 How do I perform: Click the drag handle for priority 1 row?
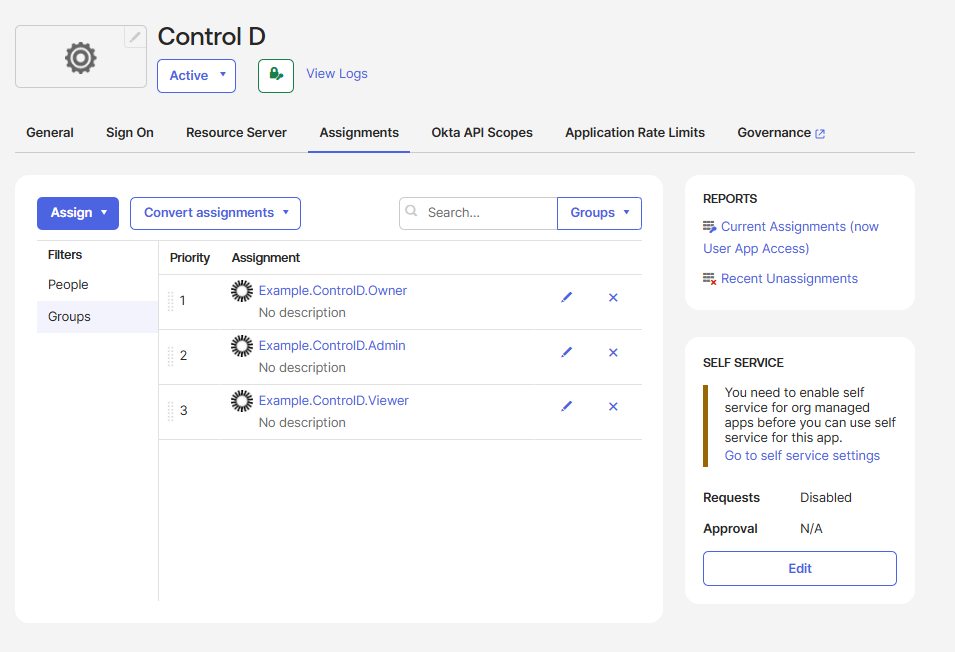pyautogui.click(x=171, y=301)
